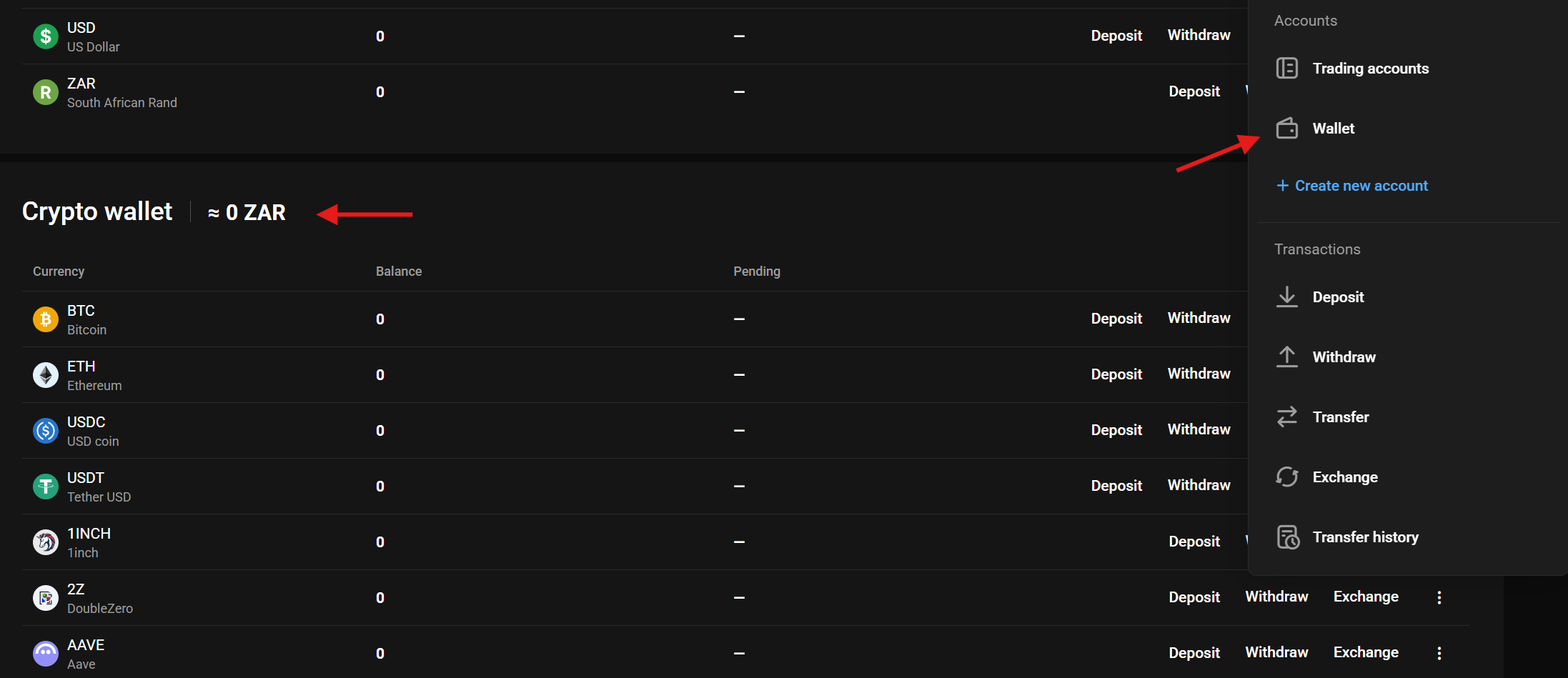Click the Wallet icon in the menu
The width and height of the screenshot is (1568, 678).
point(1287,129)
